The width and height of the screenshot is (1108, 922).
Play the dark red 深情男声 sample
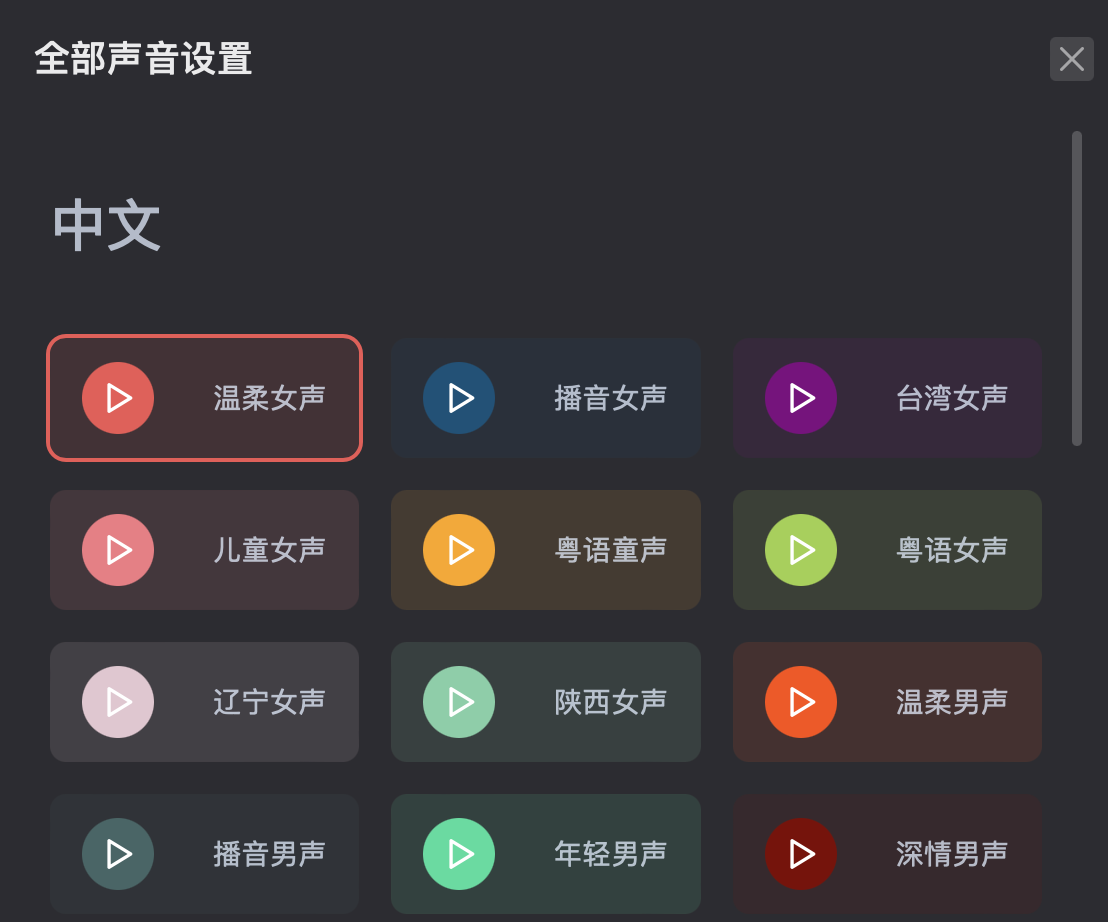point(801,854)
